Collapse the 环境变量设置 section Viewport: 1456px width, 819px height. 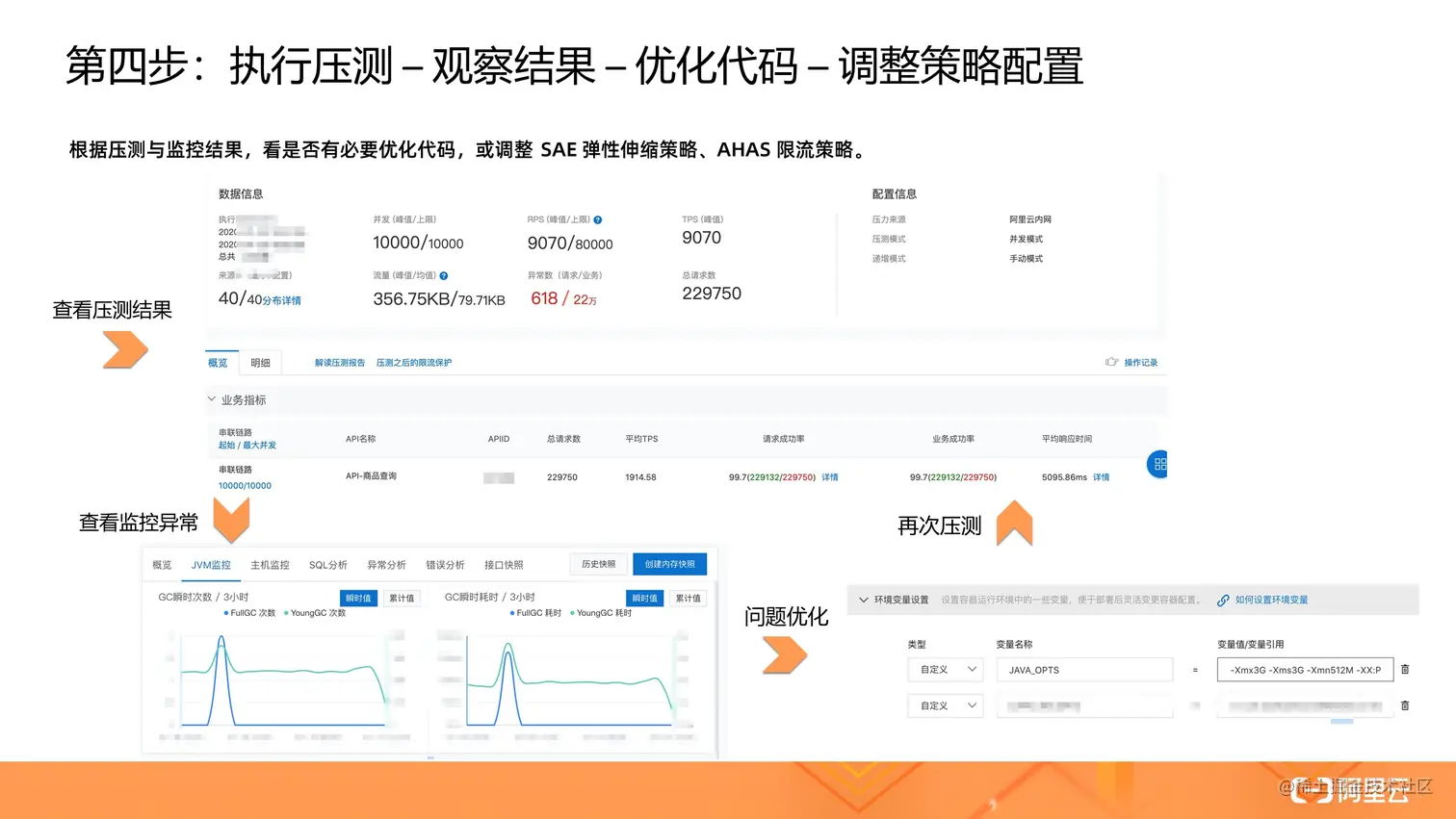click(864, 600)
